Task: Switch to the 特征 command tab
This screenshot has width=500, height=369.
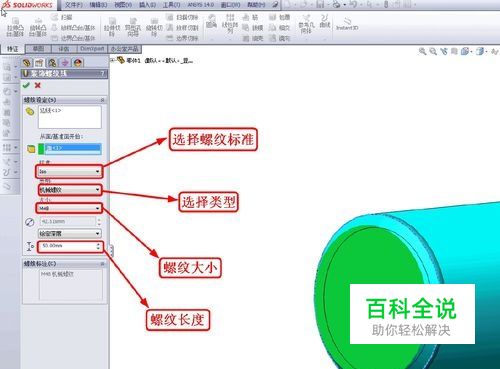Action: pyautogui.click(x=13, y=49)
